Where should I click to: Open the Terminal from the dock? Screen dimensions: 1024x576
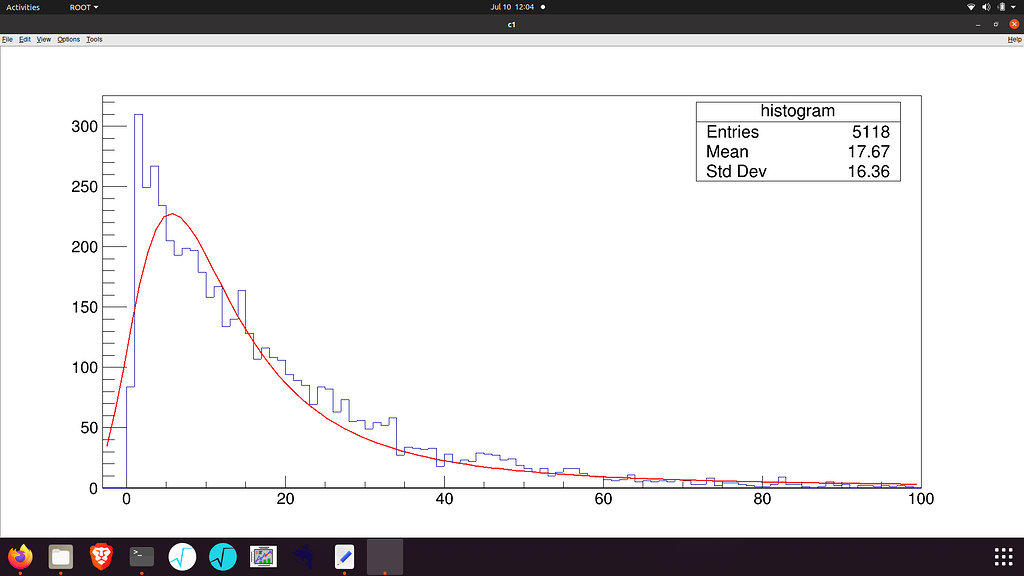pyautogui.click(x=142, y=556)
